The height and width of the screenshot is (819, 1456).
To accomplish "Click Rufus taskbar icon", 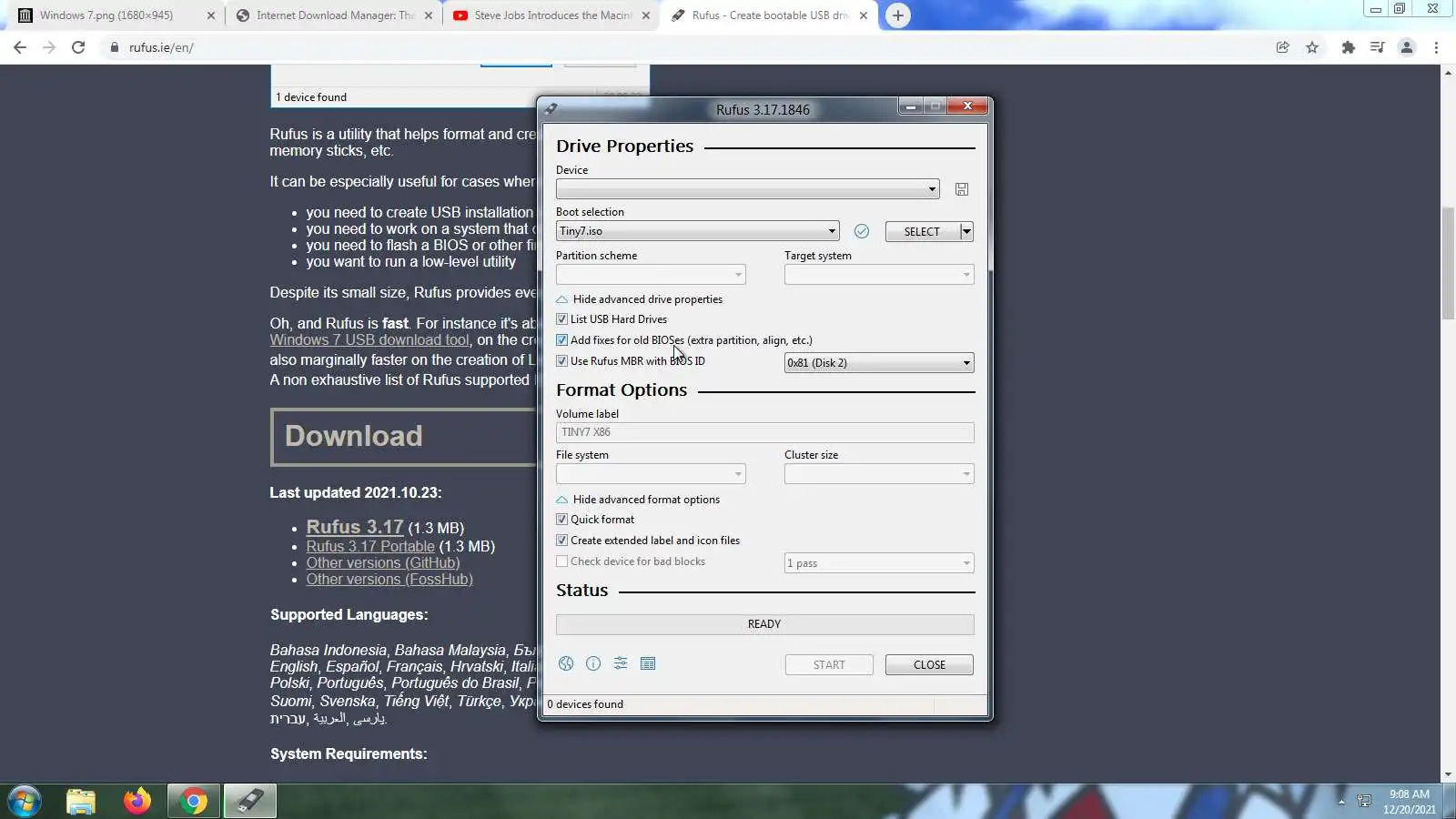I will coord(249,802).
